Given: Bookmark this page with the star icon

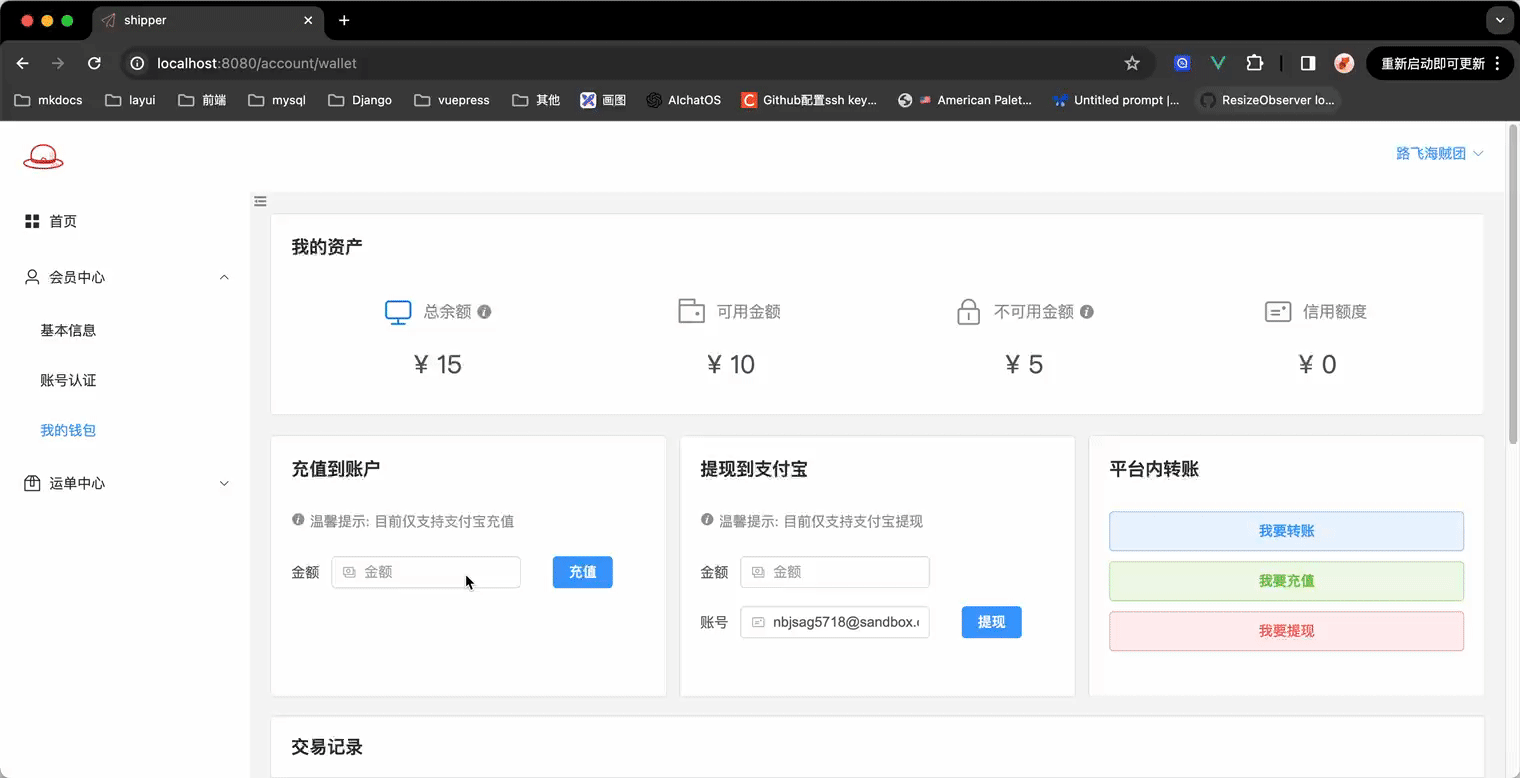Looking at the screenshot, I should [x=1132, y=63].
